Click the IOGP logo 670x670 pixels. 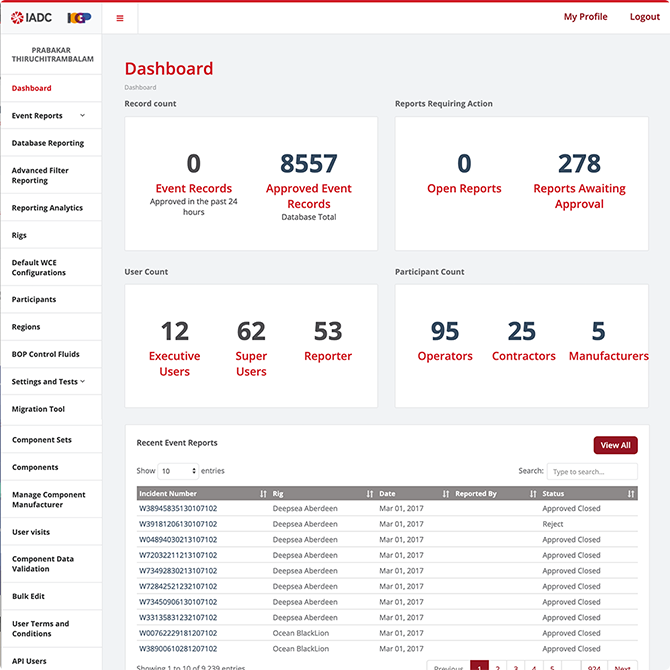(x=80, y=18)
